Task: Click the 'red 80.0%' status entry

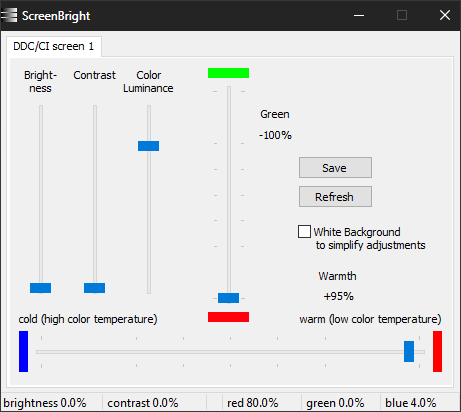Action: pos(253,403)
